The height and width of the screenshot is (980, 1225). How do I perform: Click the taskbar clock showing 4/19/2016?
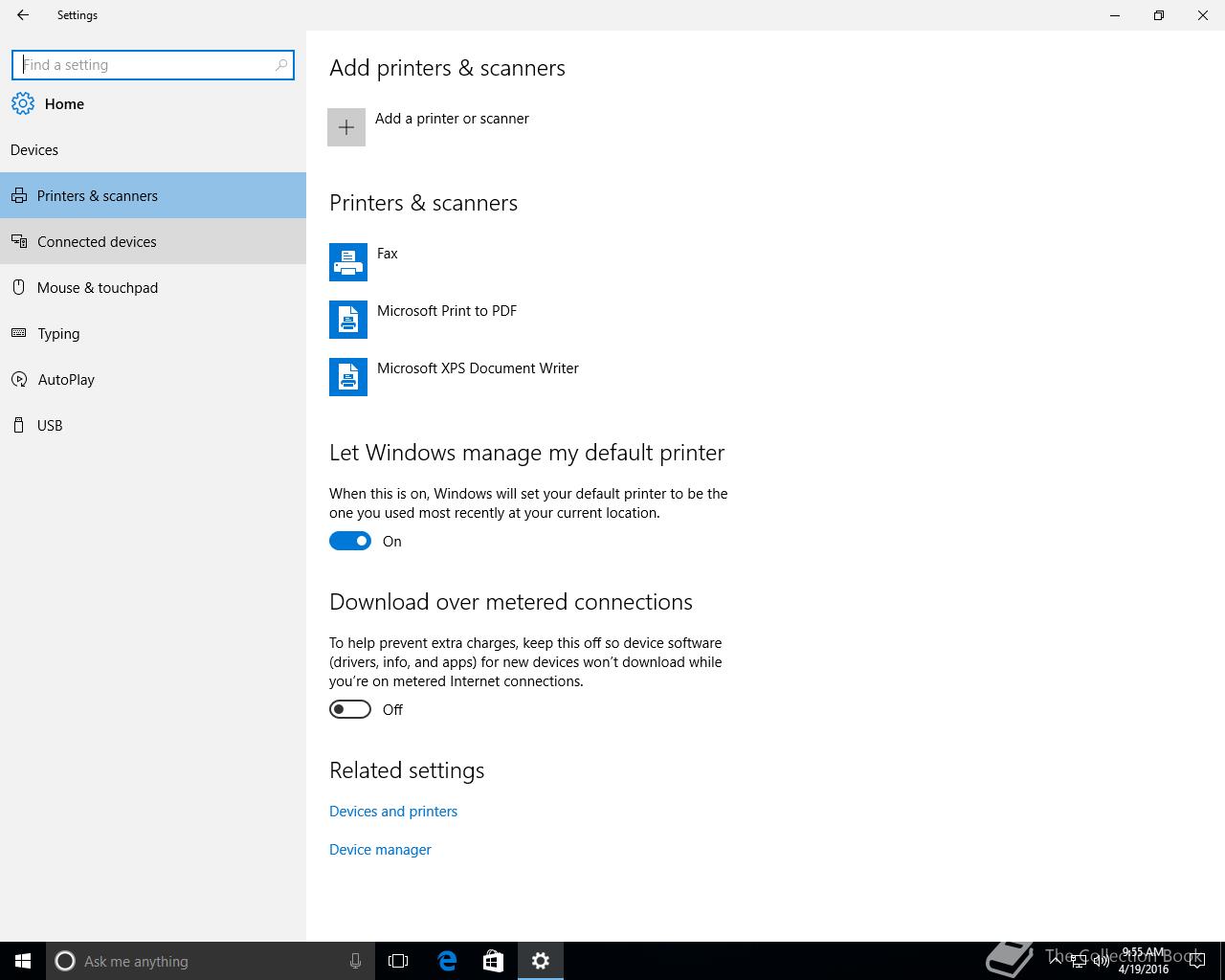pos(1144,961)
